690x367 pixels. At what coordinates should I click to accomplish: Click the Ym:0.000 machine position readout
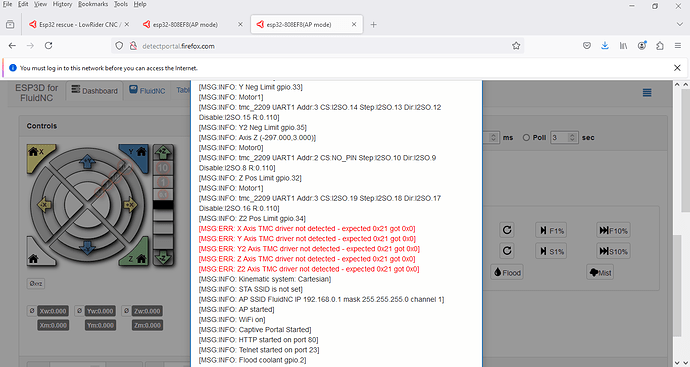pyautogui.click(x=100, y=325)
